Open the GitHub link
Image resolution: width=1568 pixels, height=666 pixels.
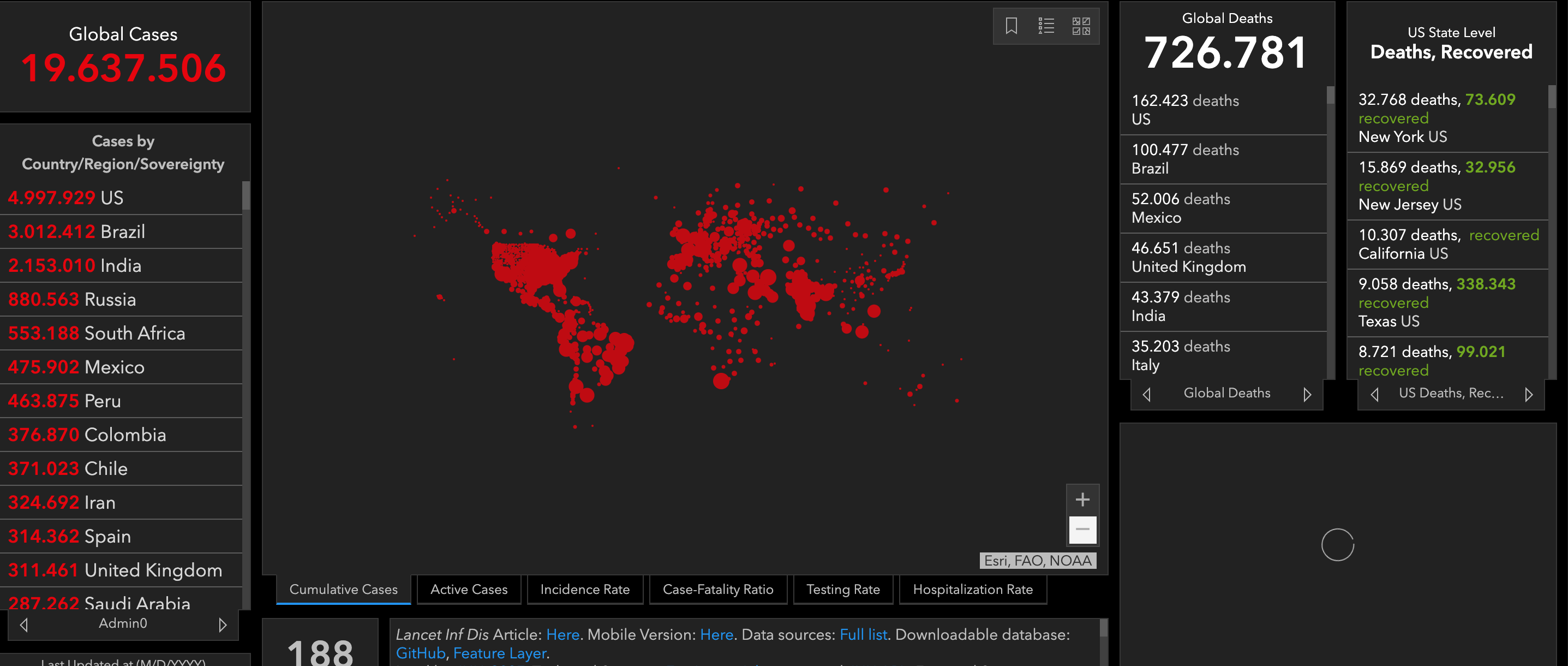pos(421,653)
